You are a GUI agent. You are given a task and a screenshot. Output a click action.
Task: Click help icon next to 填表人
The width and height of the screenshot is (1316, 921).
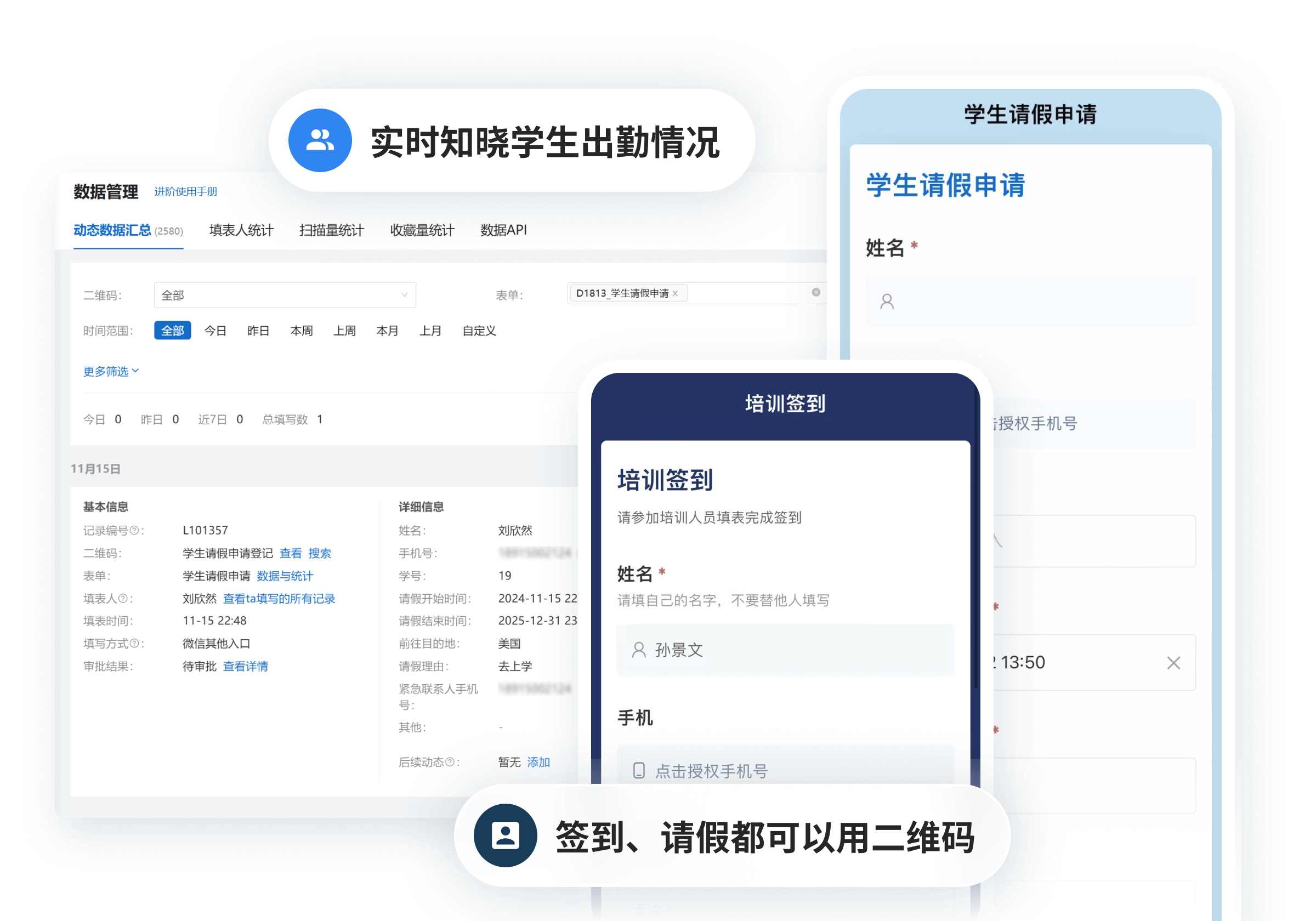click(x=123, y=598)
